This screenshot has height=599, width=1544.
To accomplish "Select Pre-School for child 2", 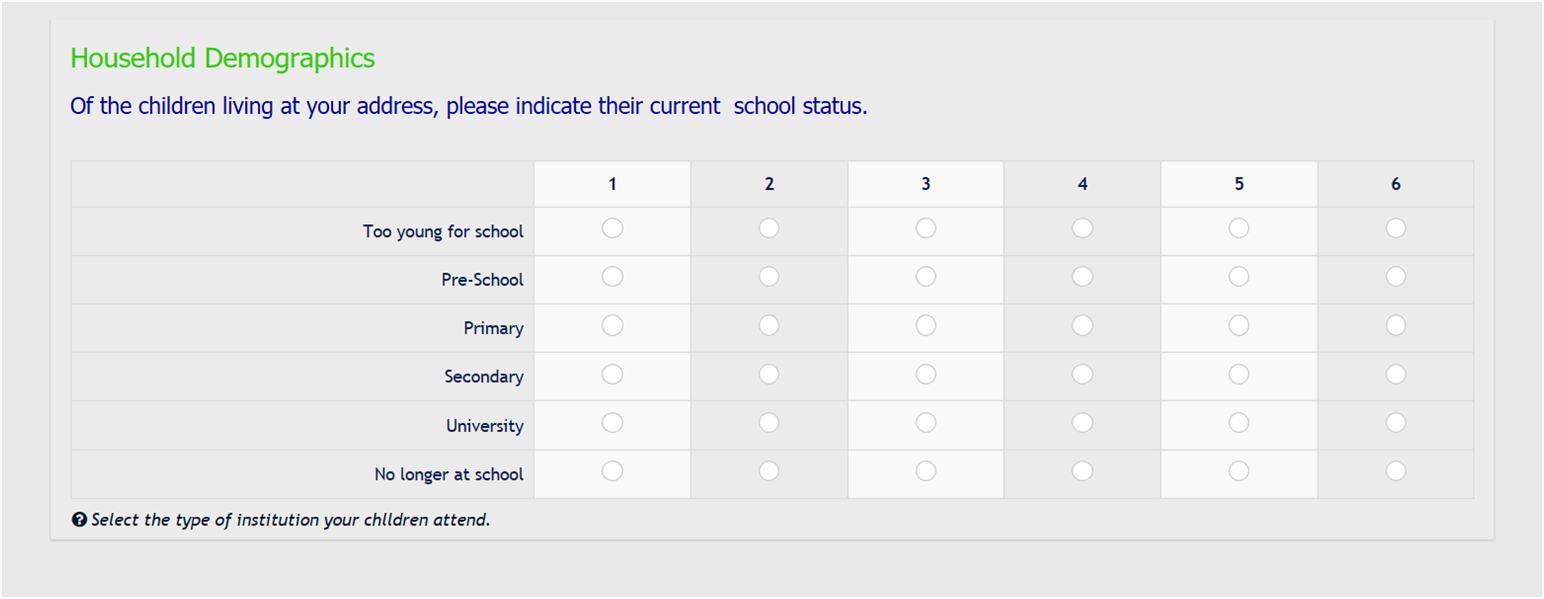I will 768,276.
